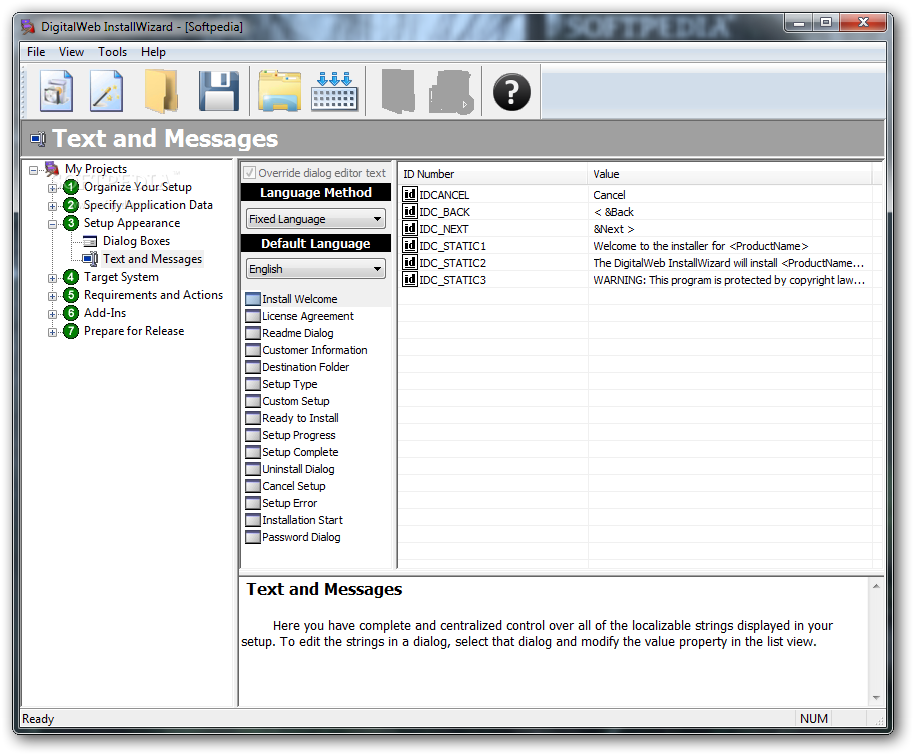Expand the Add-Ins node
The height and width of the screenshot is (755, 914).
52,314
